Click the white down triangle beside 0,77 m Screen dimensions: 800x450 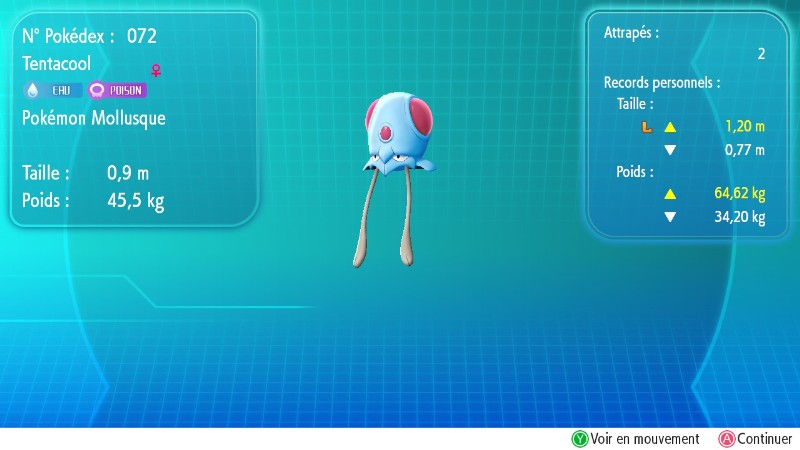pyautogui.click(x=670, y=150)
